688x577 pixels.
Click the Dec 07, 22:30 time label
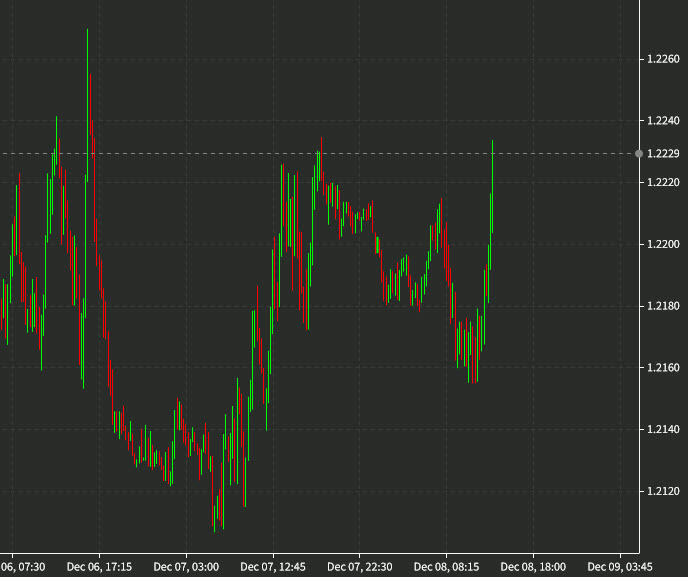coord(360,567)
